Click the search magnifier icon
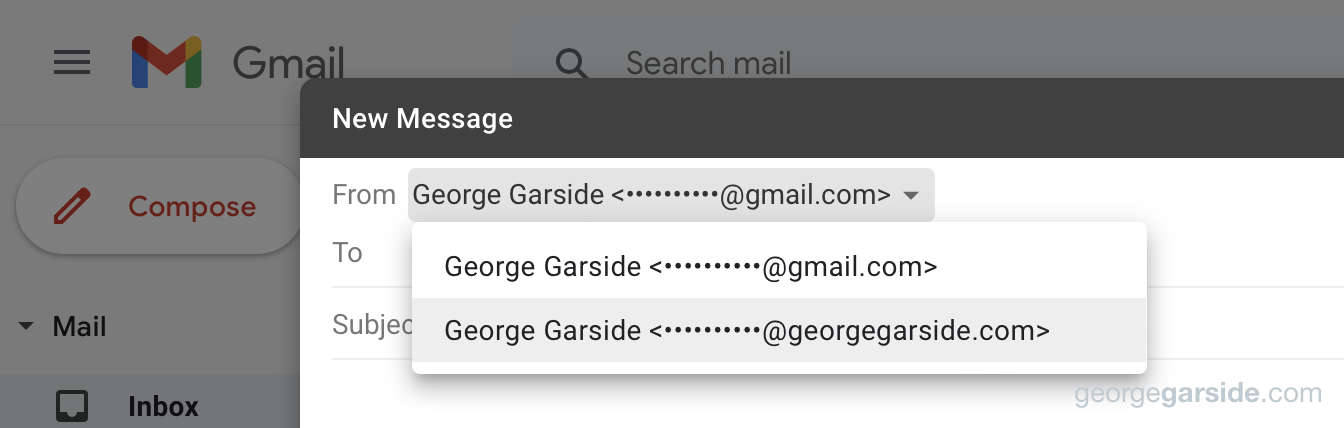 [x=572, y=64]
